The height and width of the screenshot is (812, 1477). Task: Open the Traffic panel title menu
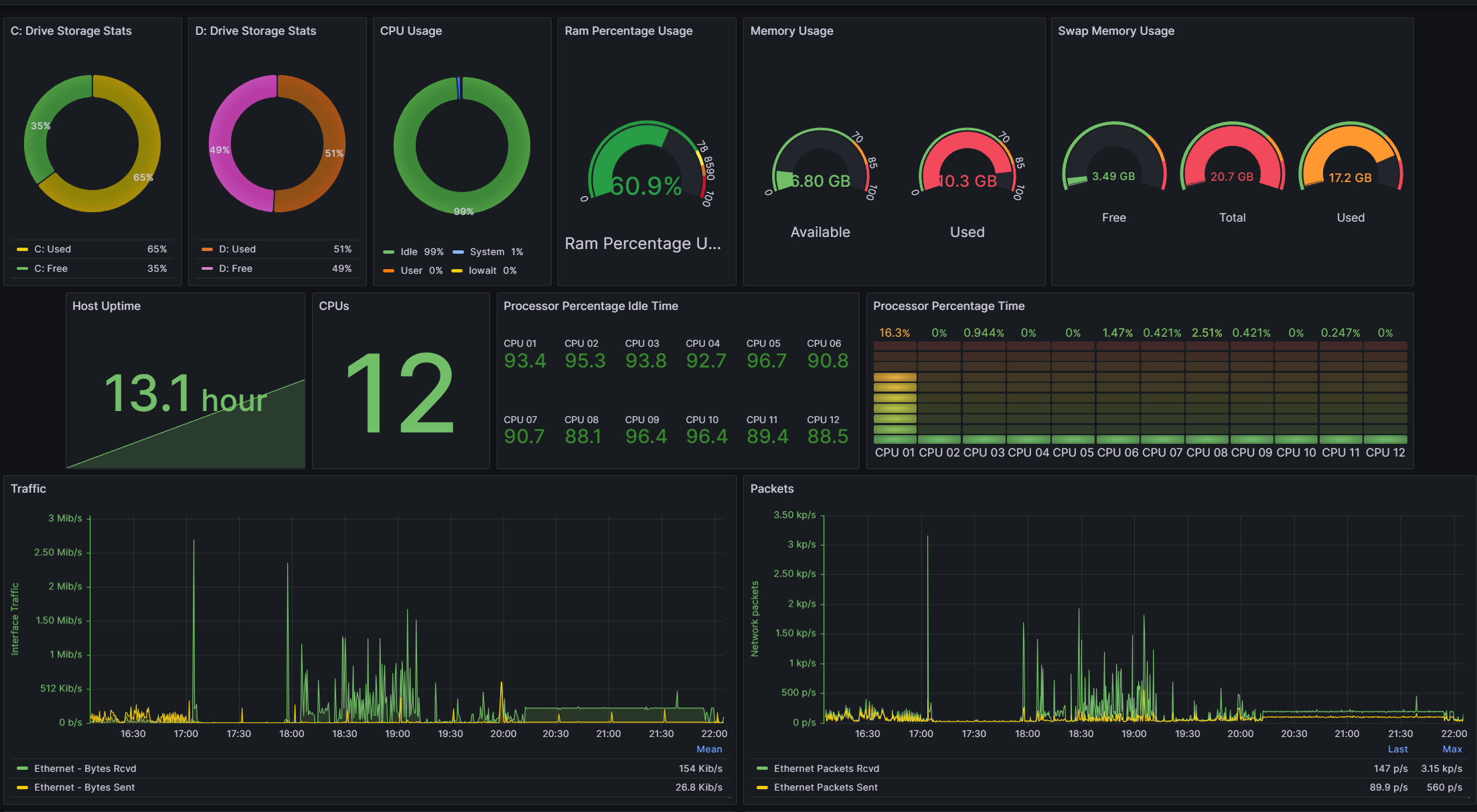(28, 489)
